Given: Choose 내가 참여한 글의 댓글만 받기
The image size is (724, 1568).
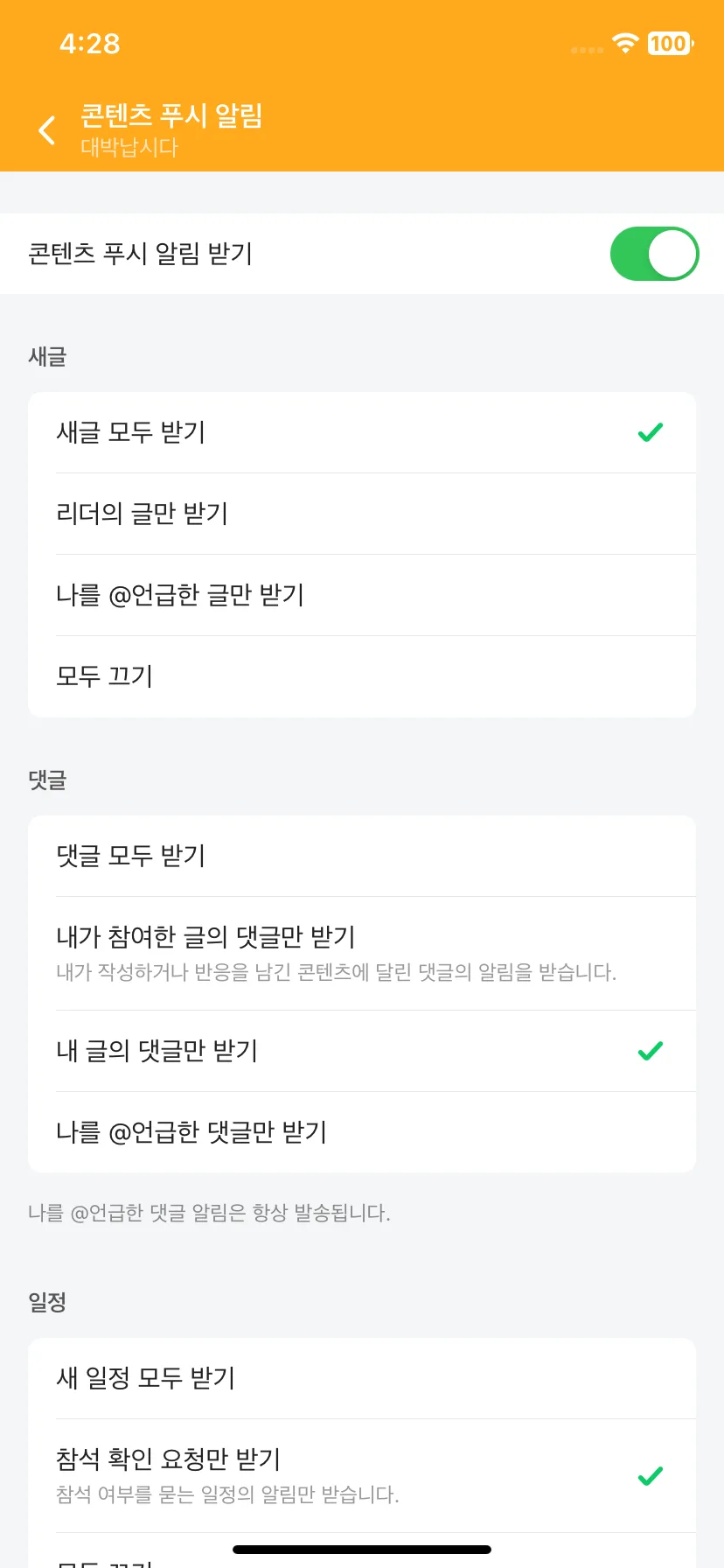Looking at the screenshot, I should 362,954.
